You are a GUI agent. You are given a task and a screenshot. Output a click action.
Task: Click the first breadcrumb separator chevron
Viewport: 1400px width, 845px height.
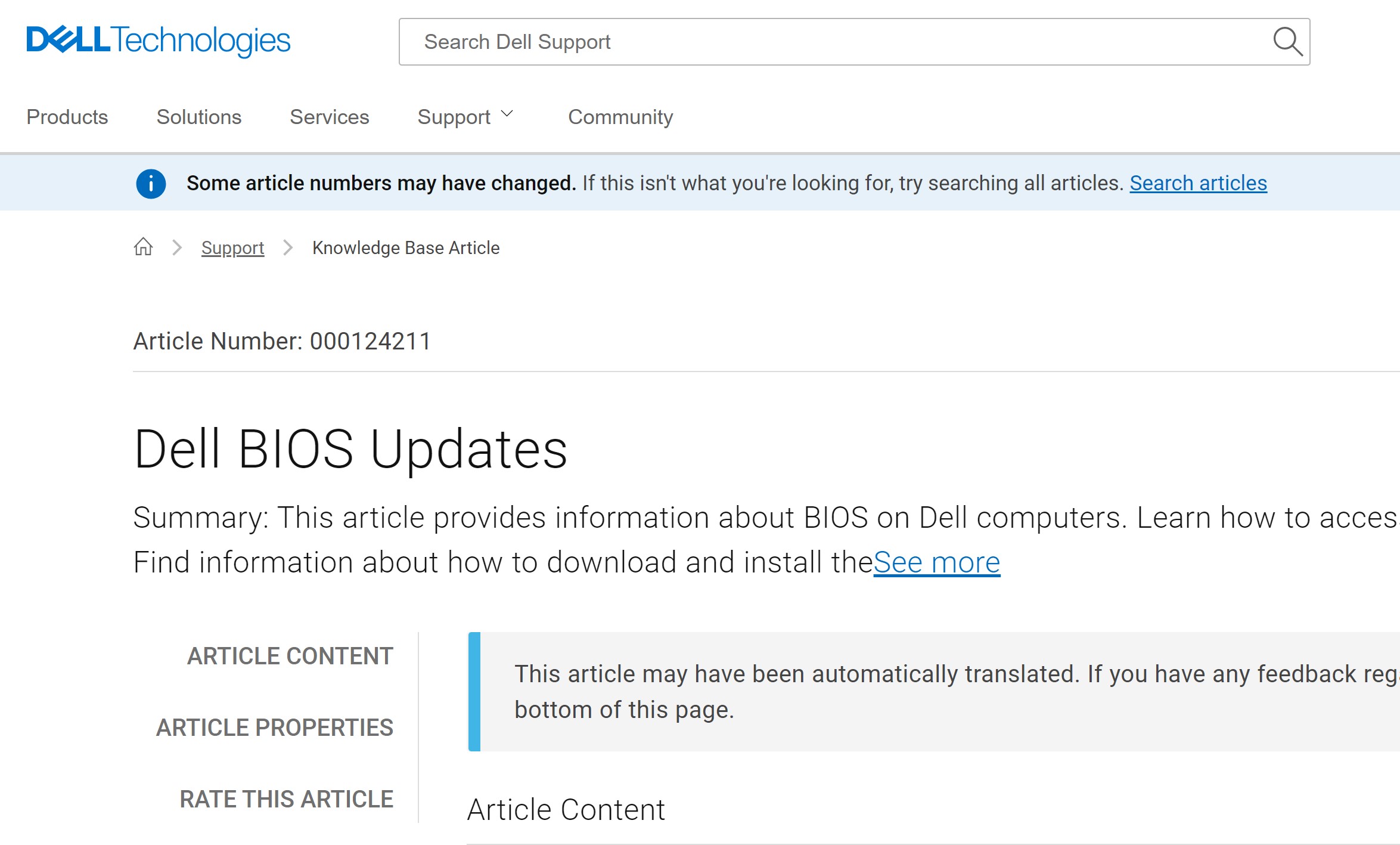point(177,247)
